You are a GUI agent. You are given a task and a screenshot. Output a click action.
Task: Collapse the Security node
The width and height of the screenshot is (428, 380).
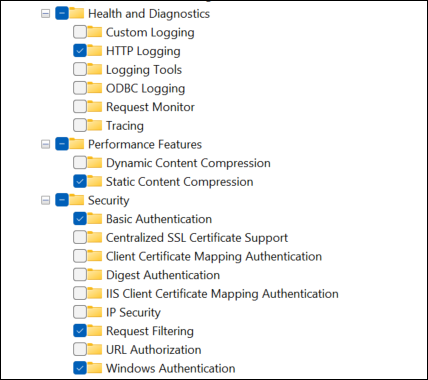(45, 200)
